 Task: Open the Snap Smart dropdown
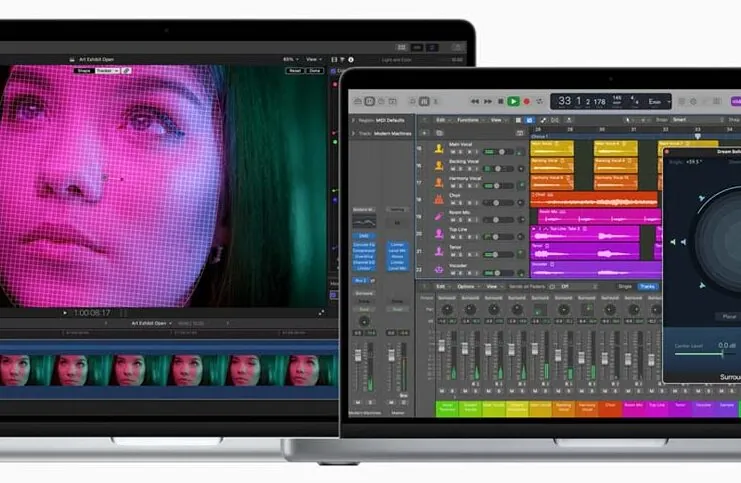coord(698,120)
